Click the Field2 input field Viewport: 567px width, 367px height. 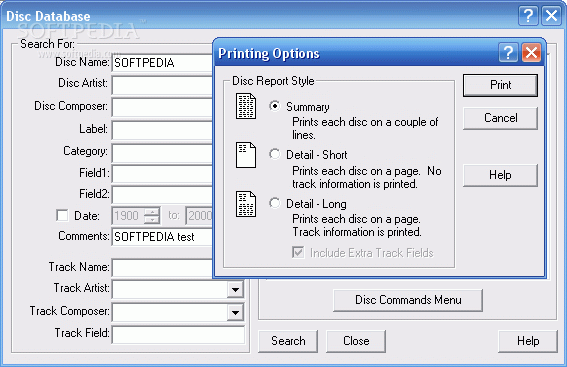(x=162, y=195)
